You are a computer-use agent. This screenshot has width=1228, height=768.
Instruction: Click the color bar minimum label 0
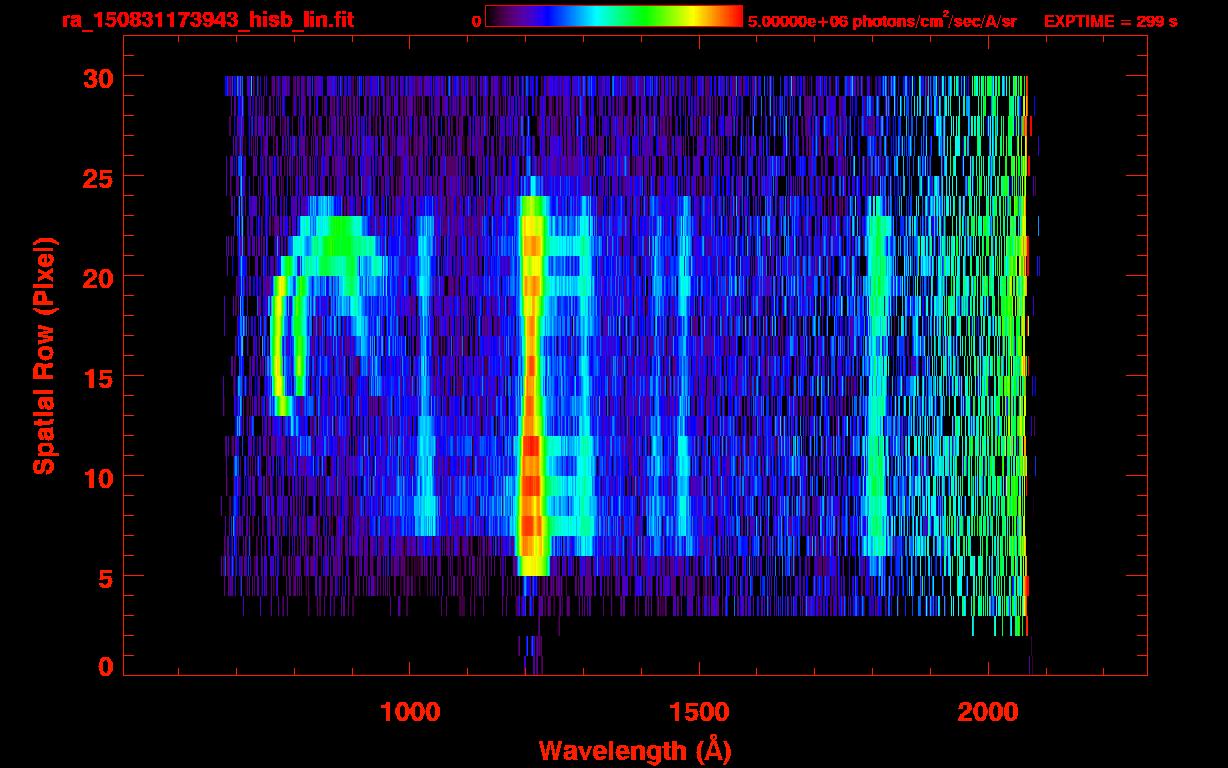[x=476, y=21]
